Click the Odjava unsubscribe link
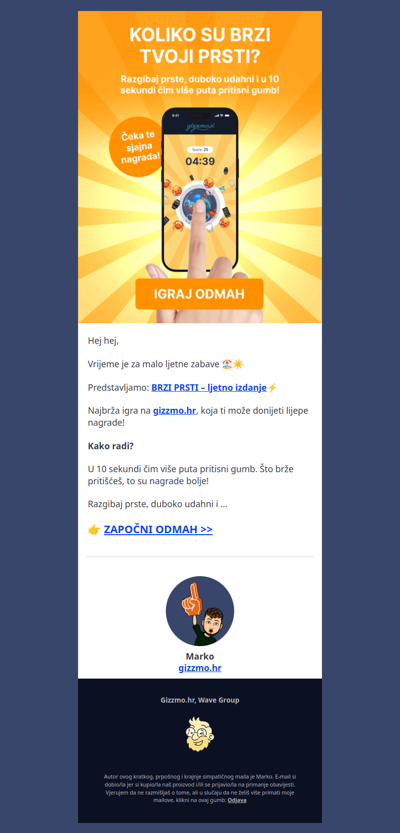This screenshot has width=400, height=833. (237, 801)
